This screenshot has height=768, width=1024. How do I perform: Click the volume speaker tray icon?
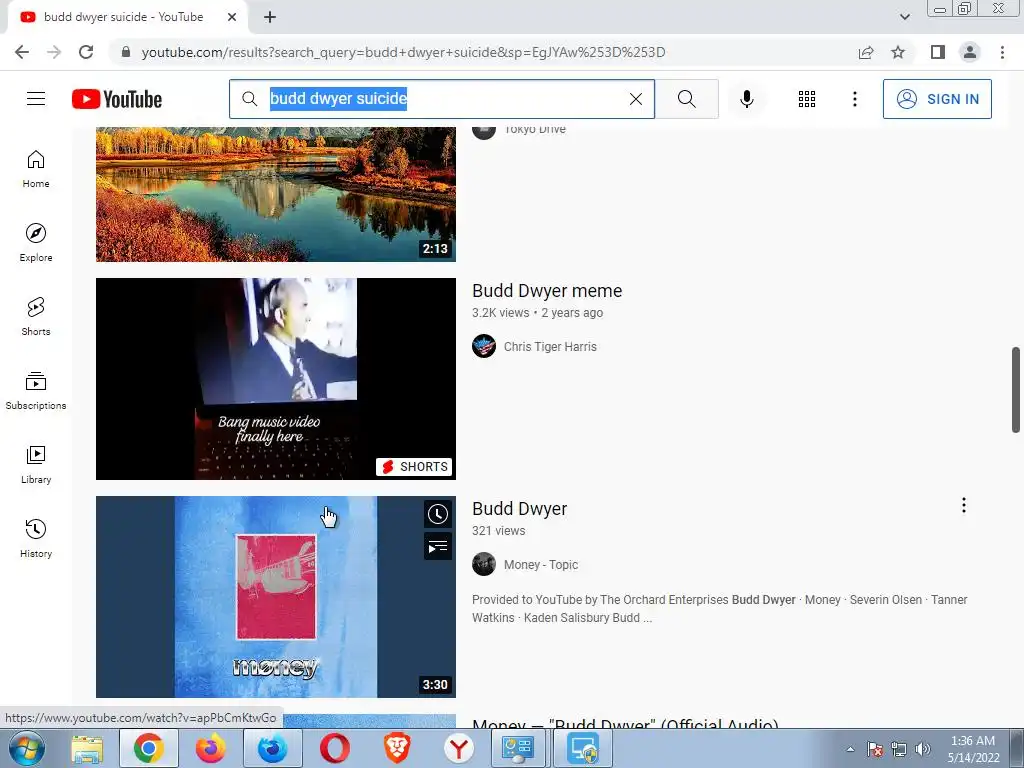pyautogui.click(x=923, y=749)
